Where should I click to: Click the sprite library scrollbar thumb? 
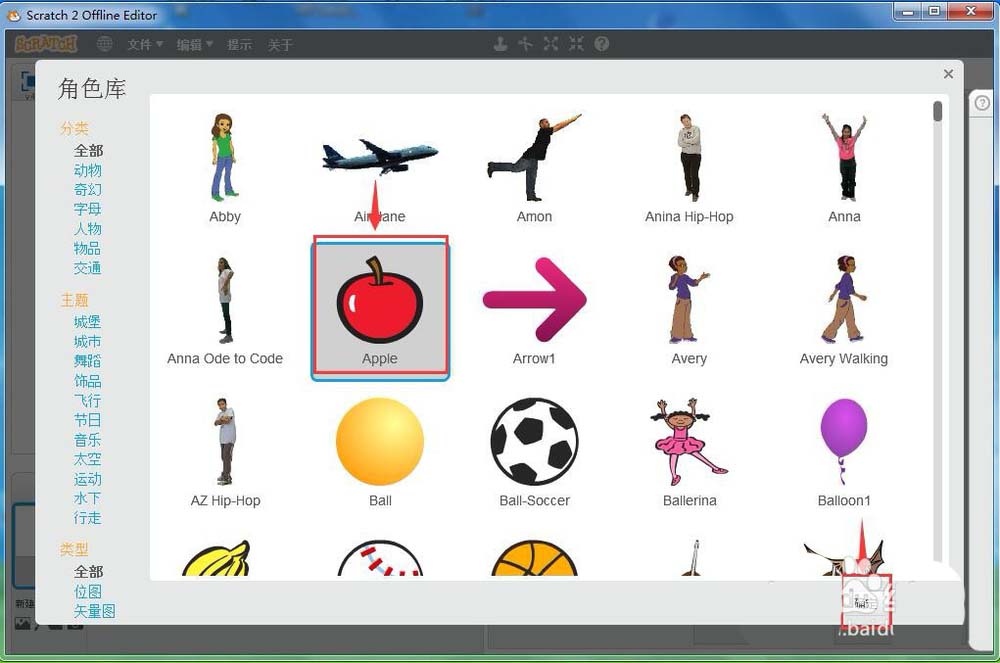pyautogui.click(x=937, y=111)
